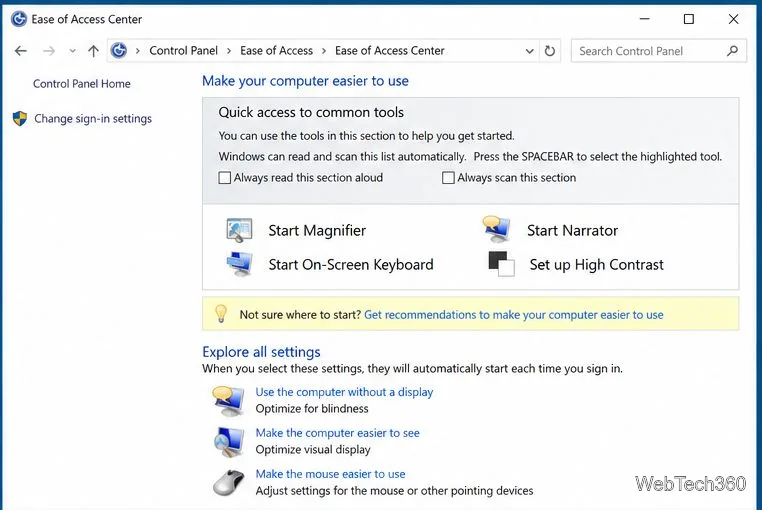
Task: Open 'Get recommendations to make your computer easier' link
Action: [x=514, y=315]
